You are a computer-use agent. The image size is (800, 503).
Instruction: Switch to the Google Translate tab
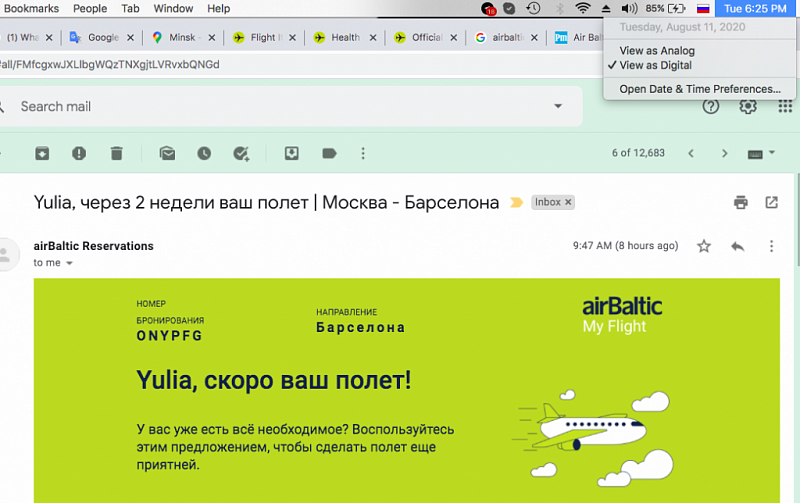(102, 37)
